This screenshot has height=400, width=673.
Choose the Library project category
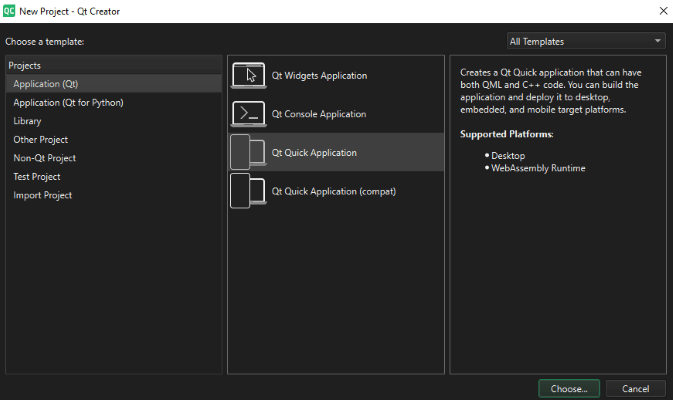point(27,121)
